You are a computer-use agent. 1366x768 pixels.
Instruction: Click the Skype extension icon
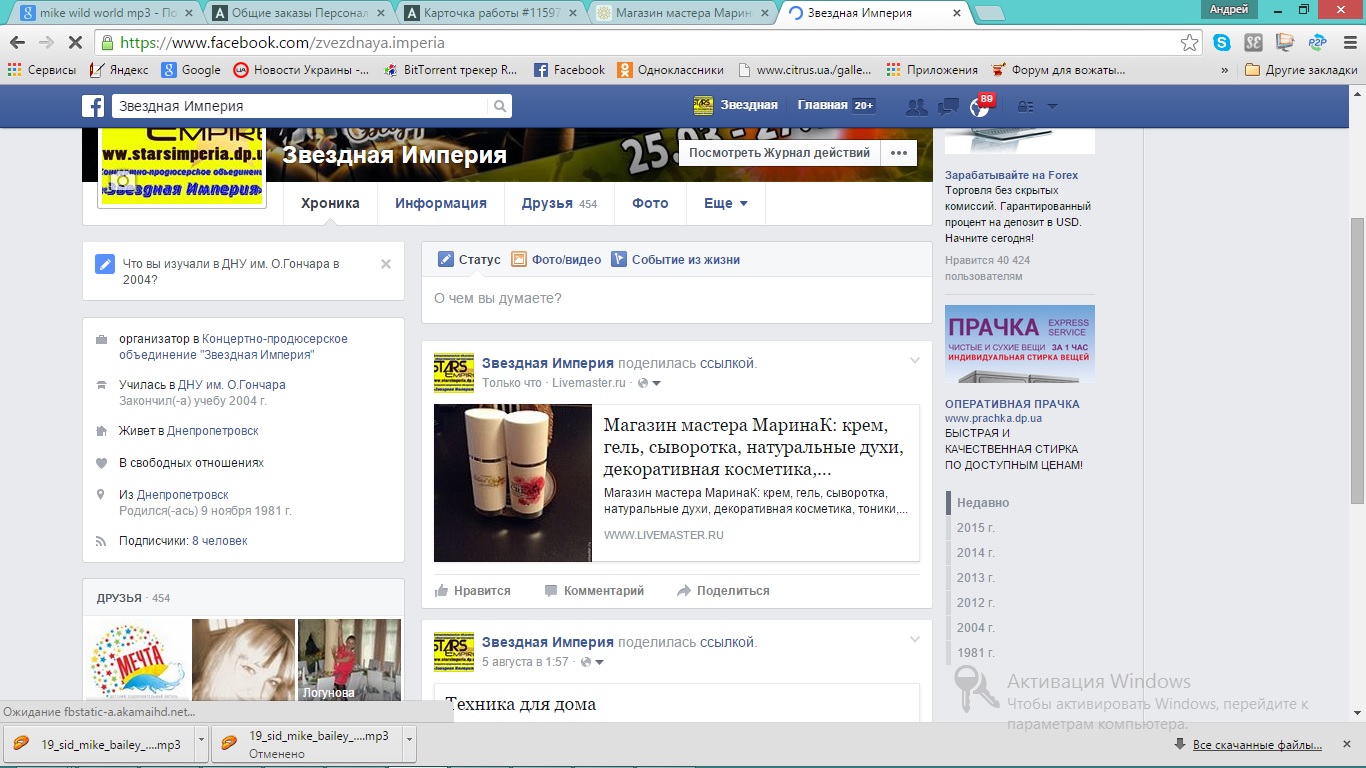pyautogui.click(x=1221, y=43)
